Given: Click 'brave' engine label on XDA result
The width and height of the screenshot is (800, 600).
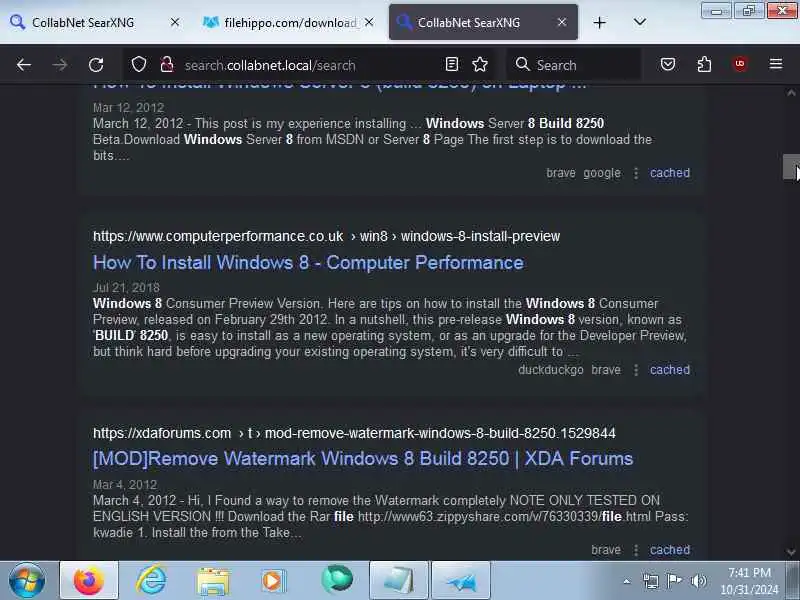Looking at the screenshot, I should point(606,550).
